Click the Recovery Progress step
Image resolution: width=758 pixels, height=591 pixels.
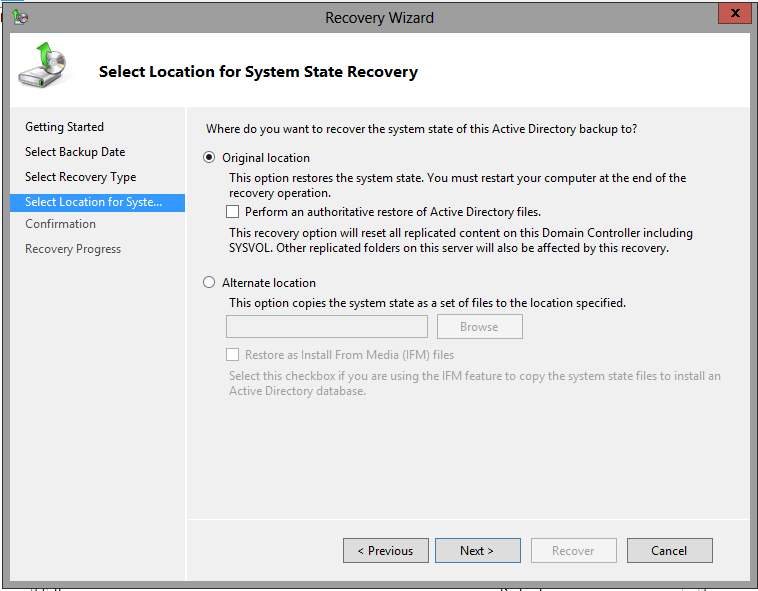click(73, 249)
